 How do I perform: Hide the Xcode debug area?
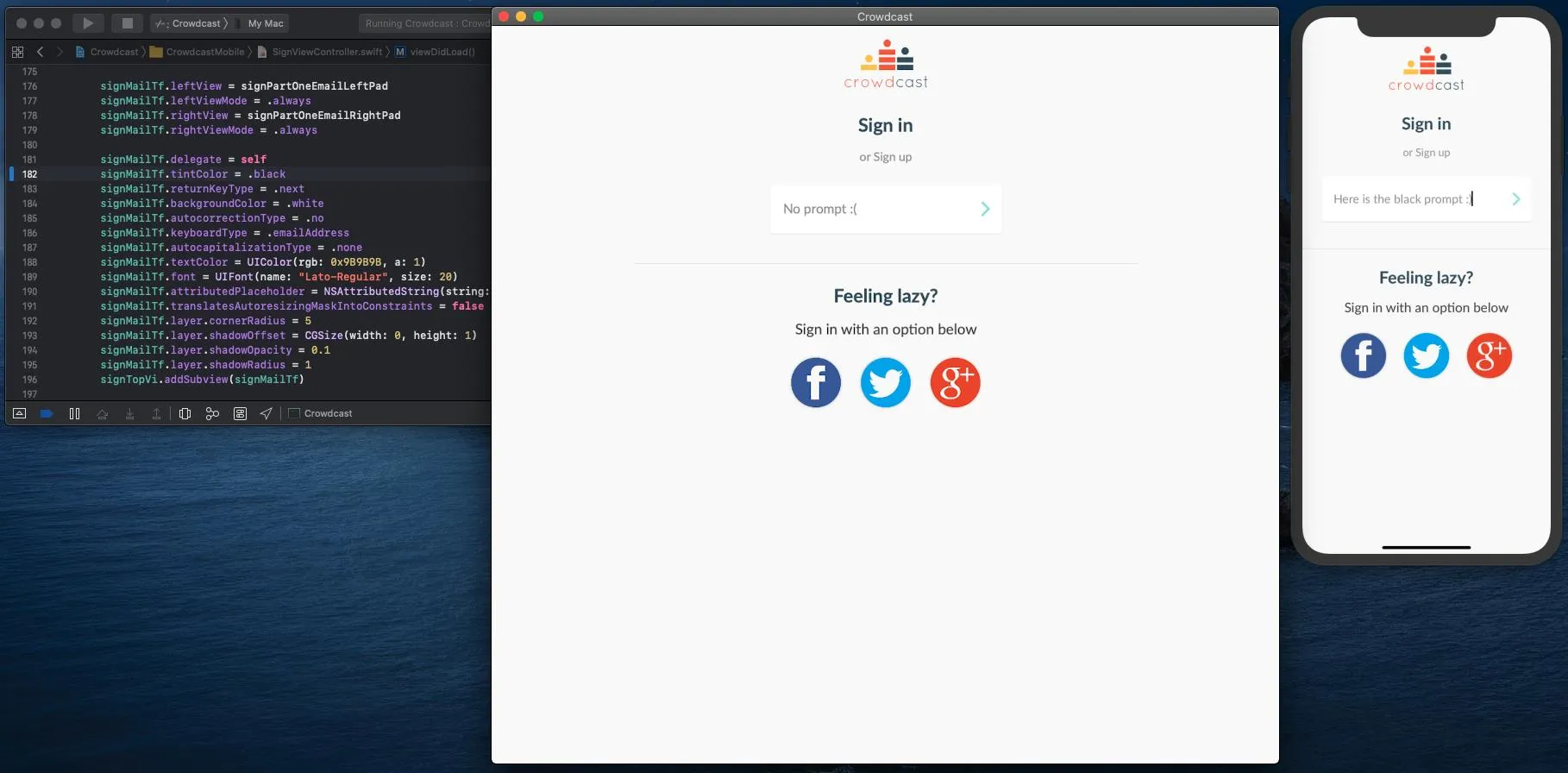click(19, 413)
